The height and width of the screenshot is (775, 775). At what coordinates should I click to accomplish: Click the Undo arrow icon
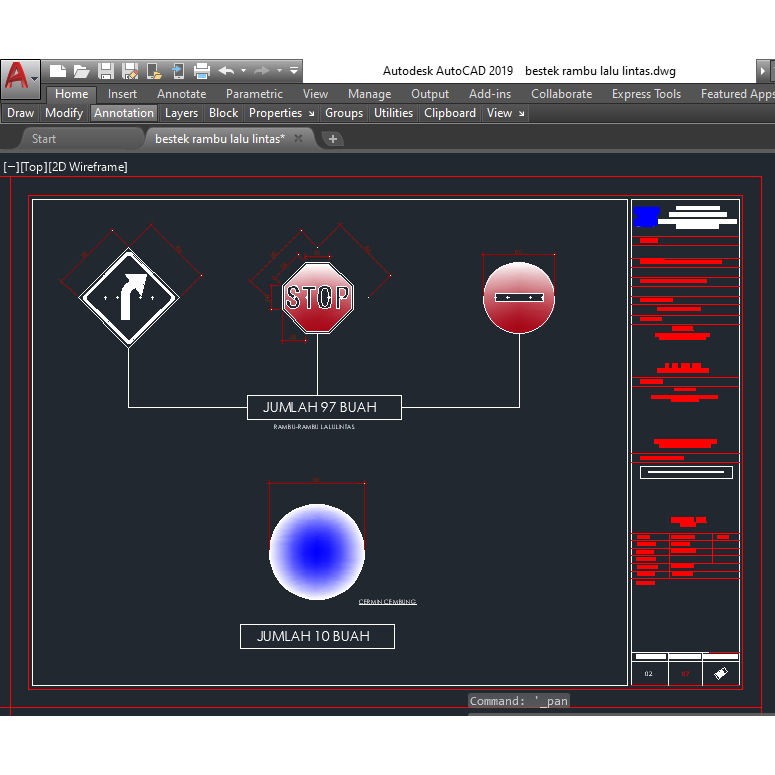click(226, 71)
